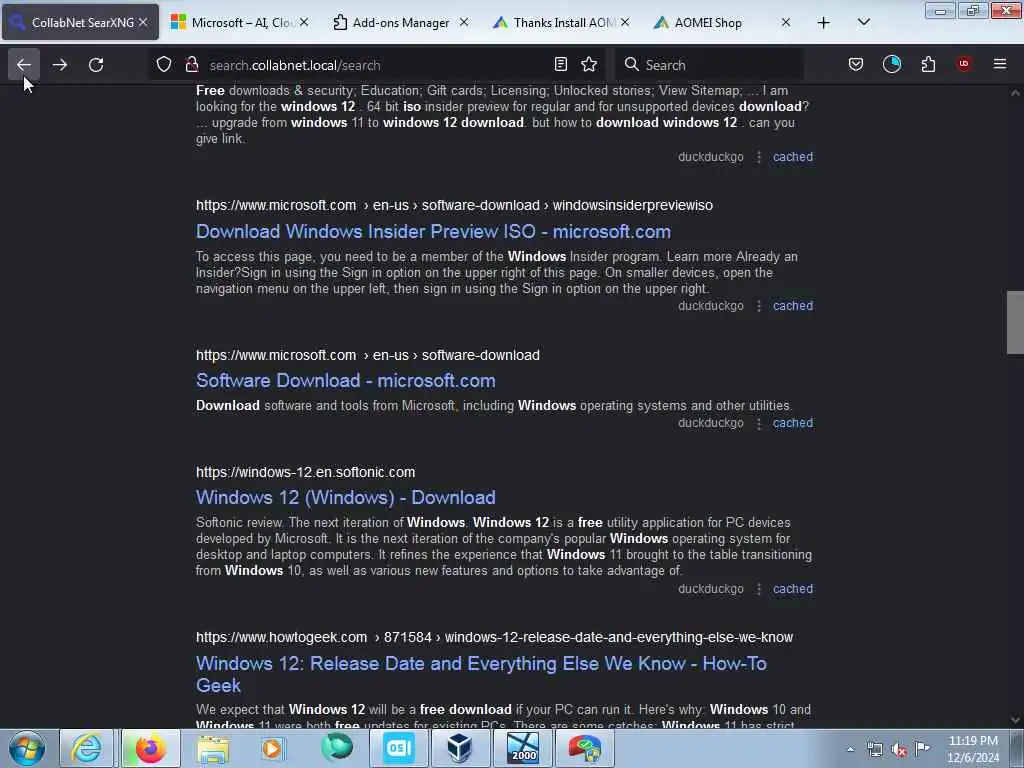
Task: Open muted volume tray icon
Action: tap(899, 750)
